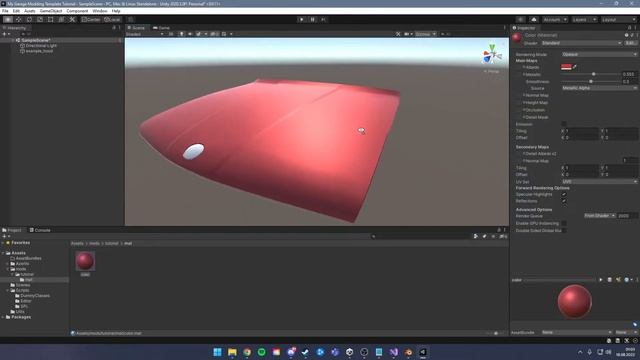
Task: Select the Rect transform tool
Action: [x=51, y=19]
